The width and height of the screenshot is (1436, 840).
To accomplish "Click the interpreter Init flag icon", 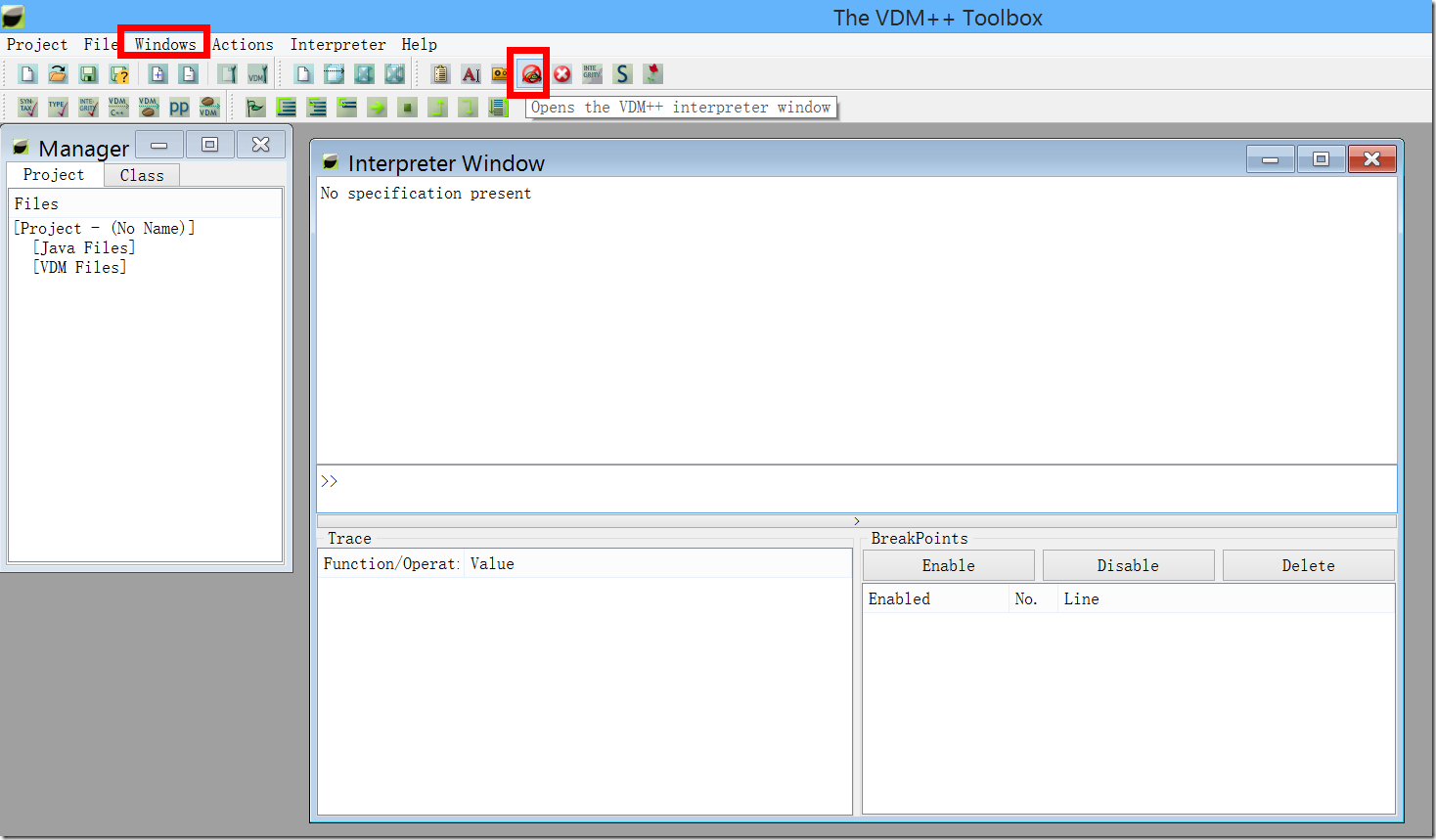I will tap(255, 107).
